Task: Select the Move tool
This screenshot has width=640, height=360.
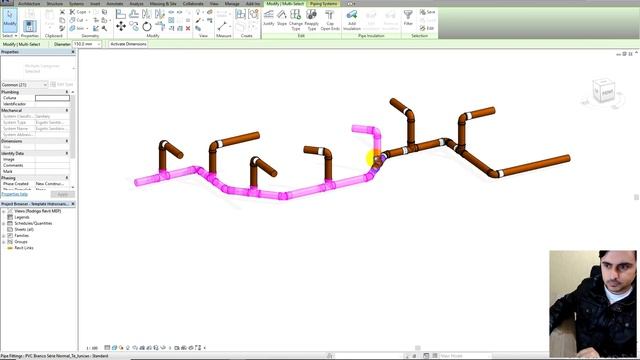Action: click(121, 27)
